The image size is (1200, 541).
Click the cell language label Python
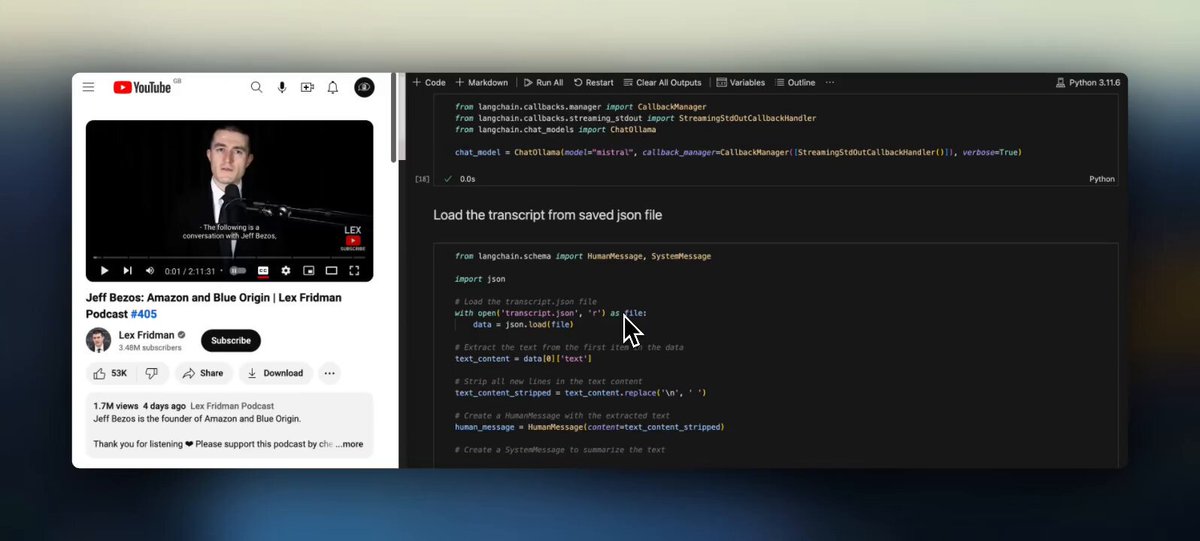(x=1101, y=179)
